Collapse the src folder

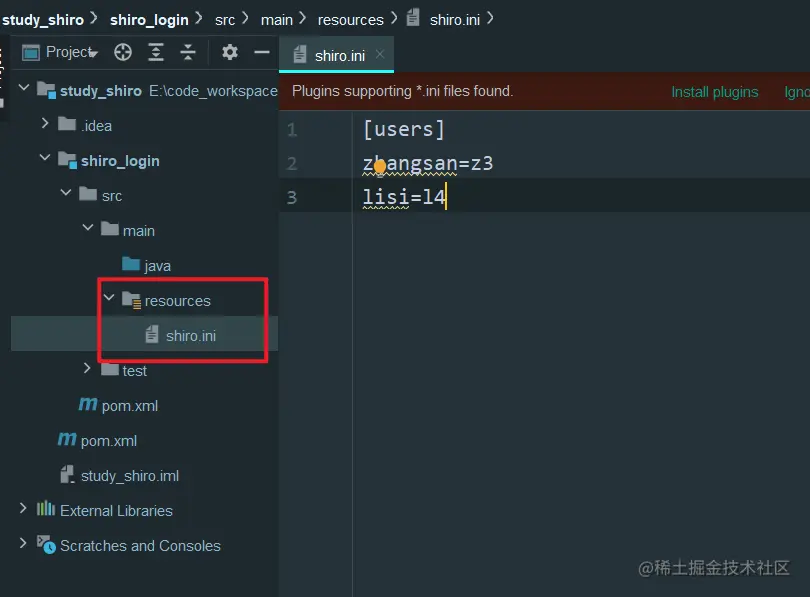(66, 192)
